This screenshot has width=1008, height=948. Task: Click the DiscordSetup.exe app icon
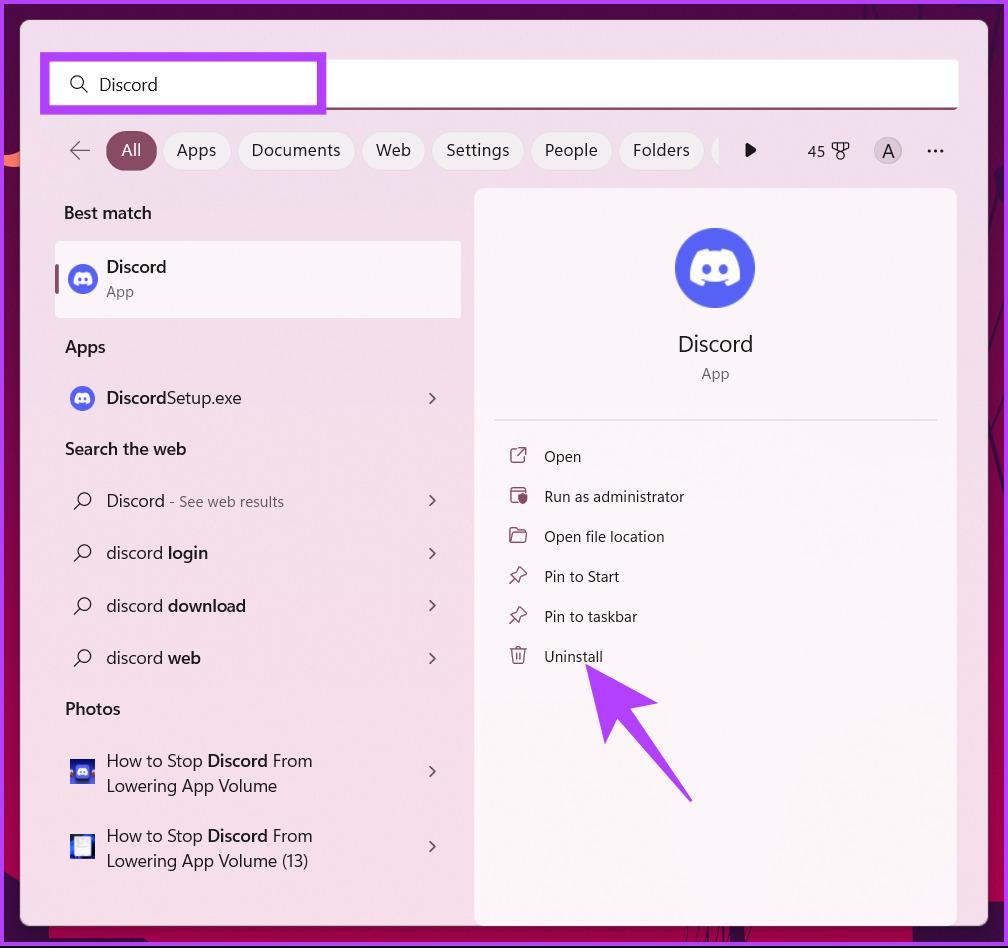coord(82,398)
